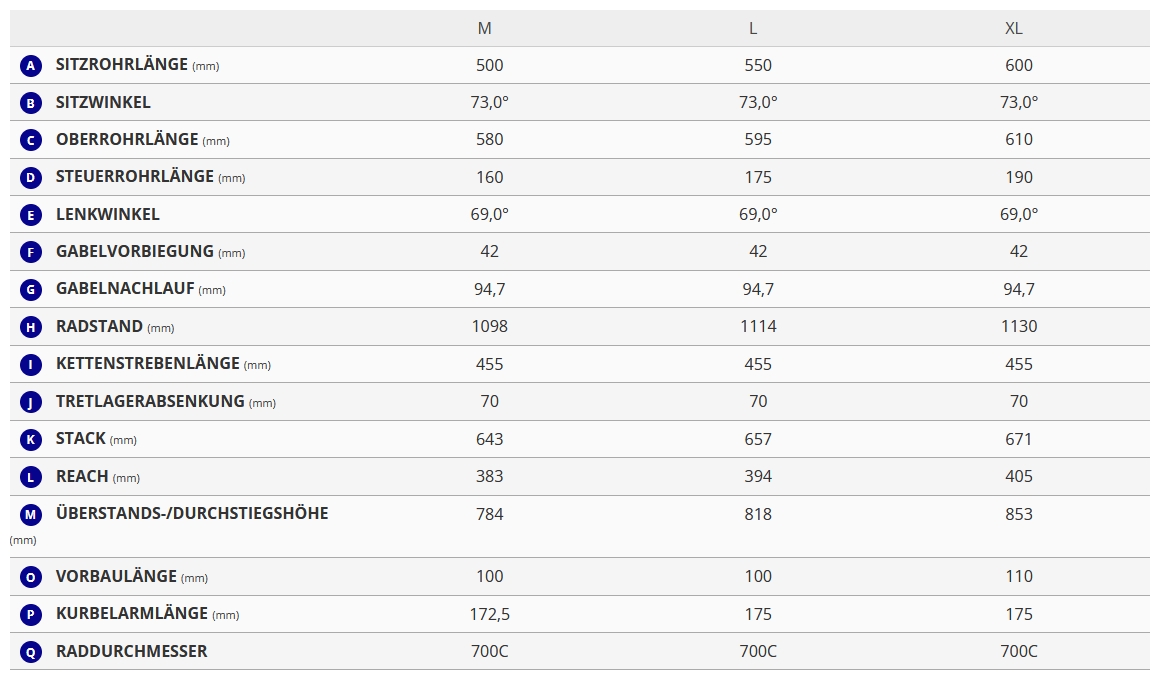Click the LENKWINKEL row label
The image size is (1160, 681).
tap(108, 214)
